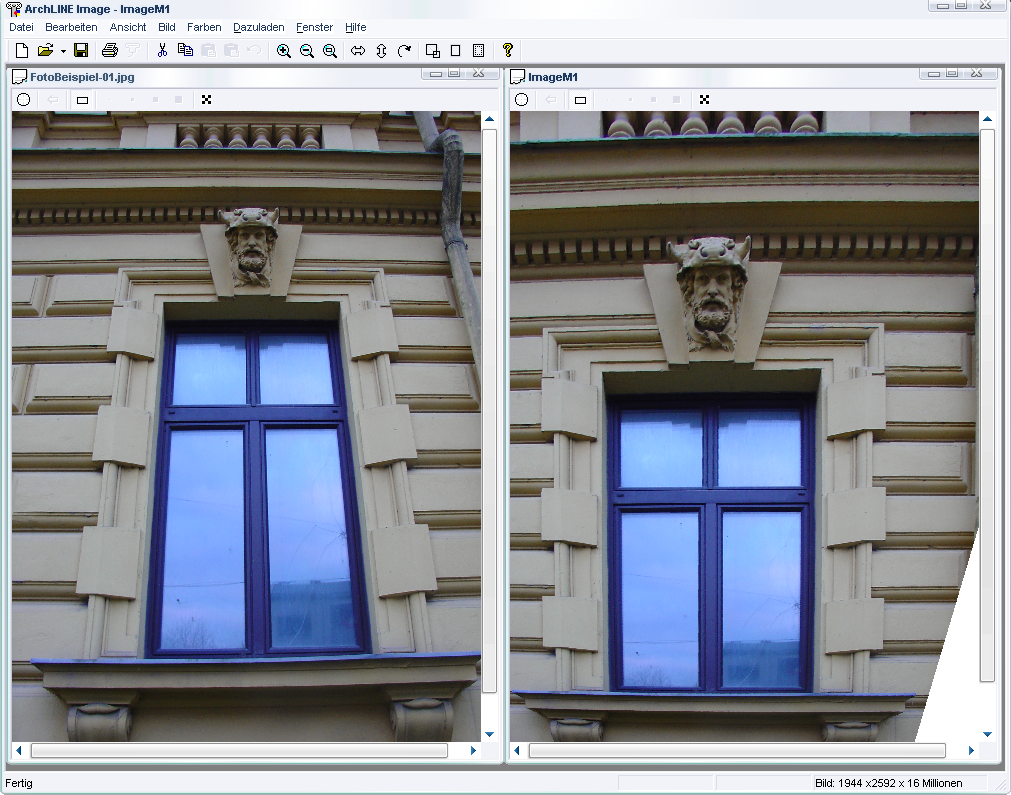Click scroll-left arrow in ImageM1 window
Viewport: 1011px width, 795px height.
(x=516, y=751)
